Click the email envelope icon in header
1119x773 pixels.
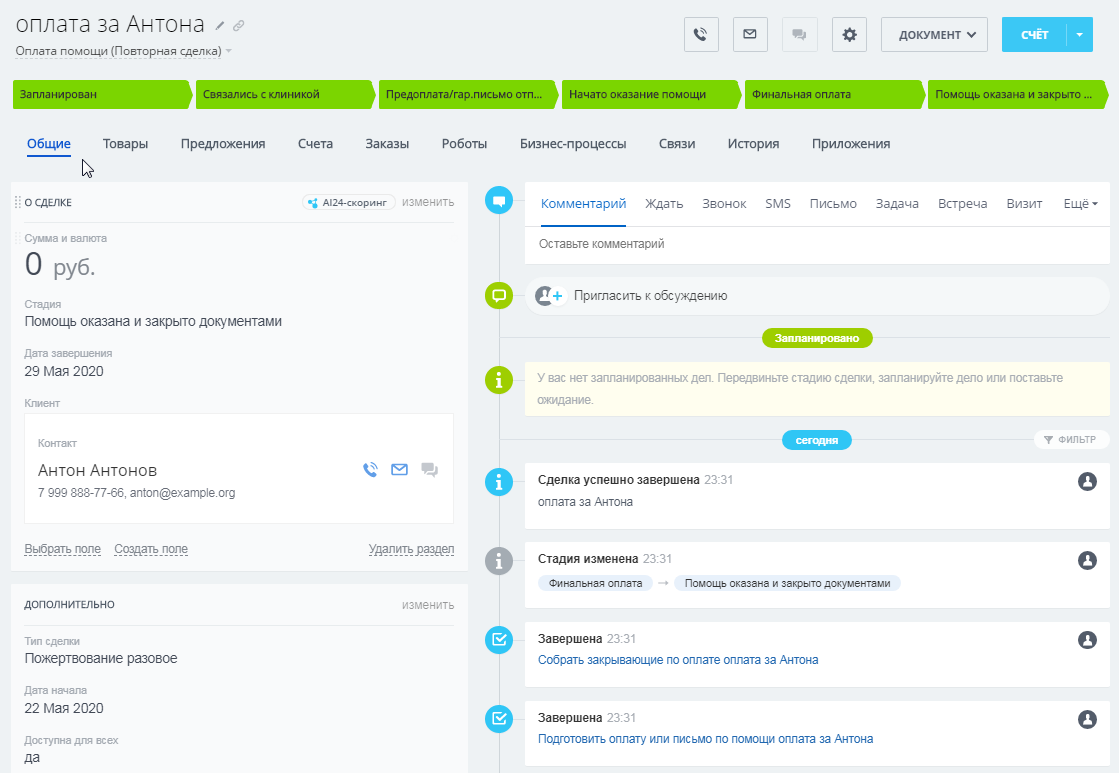coord(750,35)
